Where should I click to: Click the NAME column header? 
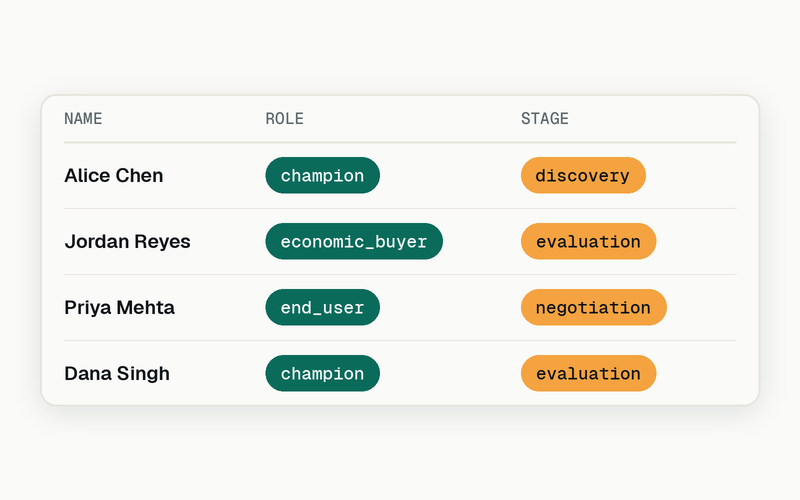(x=83, y=119)
